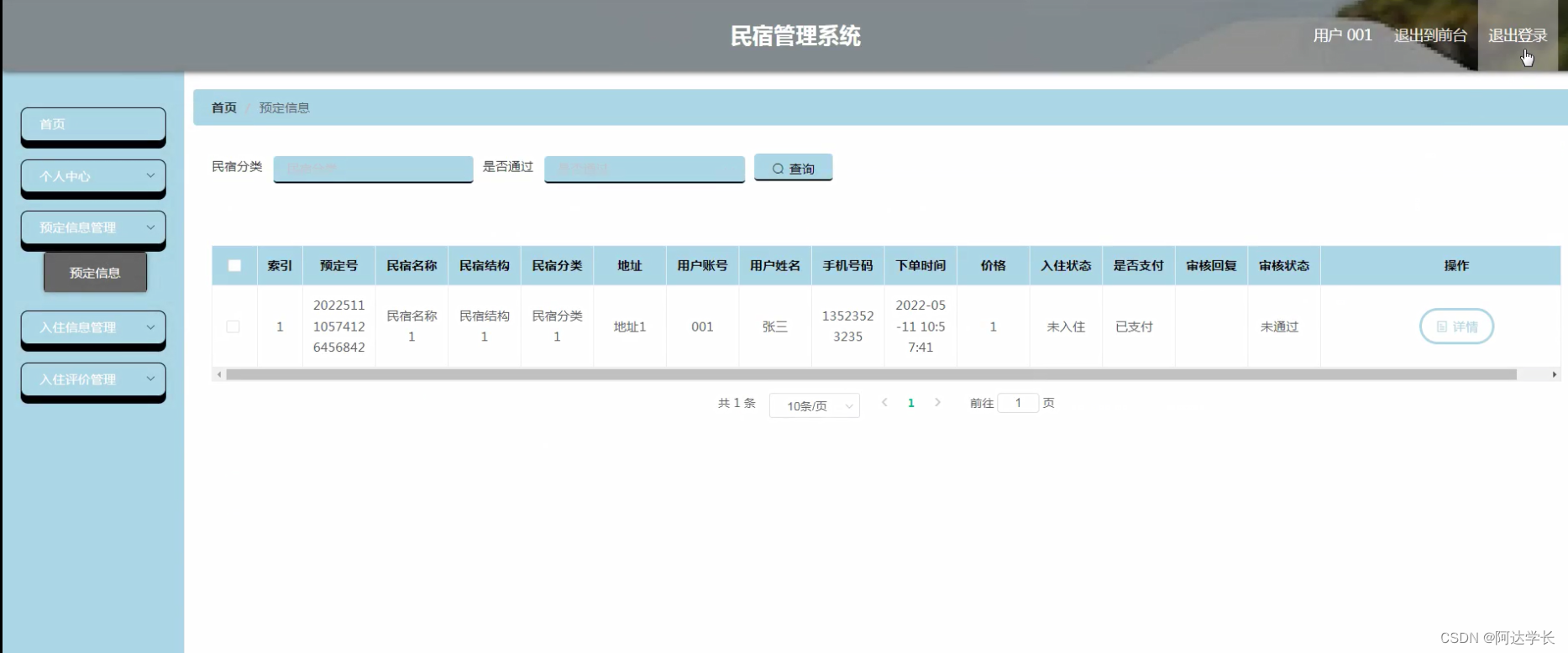Click the 手机号码 column header
This screenshot has width=1568, height=653.
tap(847, 265)
